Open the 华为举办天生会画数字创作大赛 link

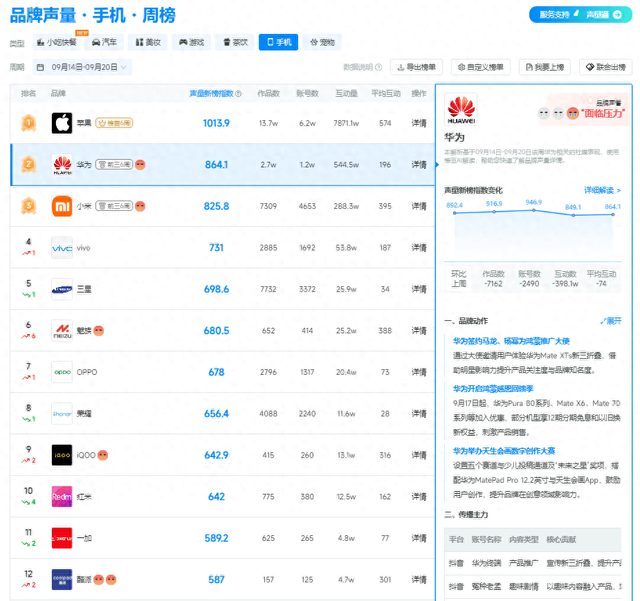tap(504, 451)
